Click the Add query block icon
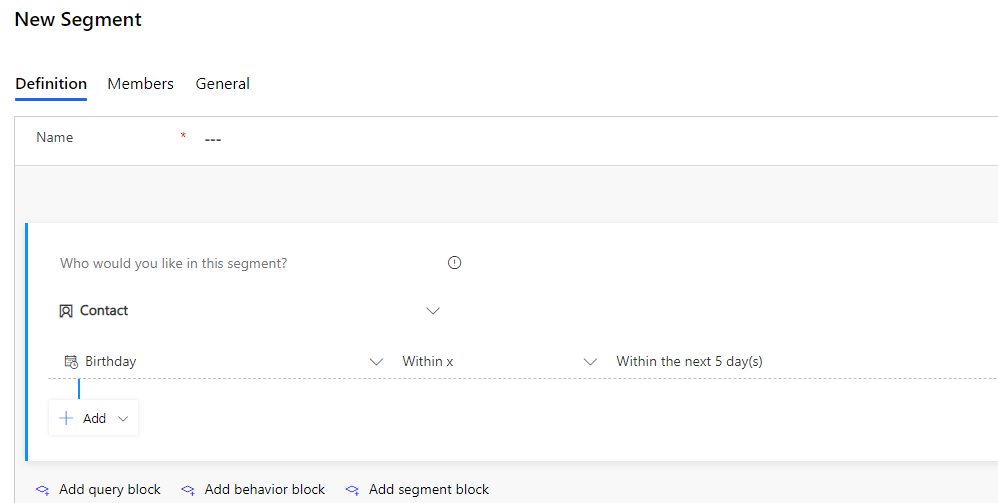 click(x=43, y=490)
